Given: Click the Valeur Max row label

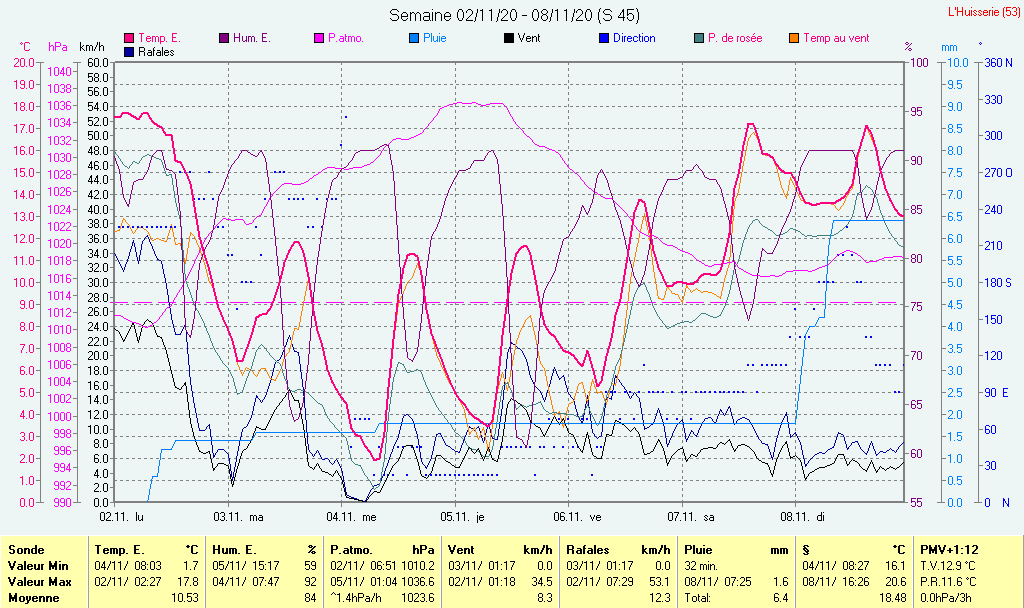Looking at the screenshot, I should click(39, 581).
